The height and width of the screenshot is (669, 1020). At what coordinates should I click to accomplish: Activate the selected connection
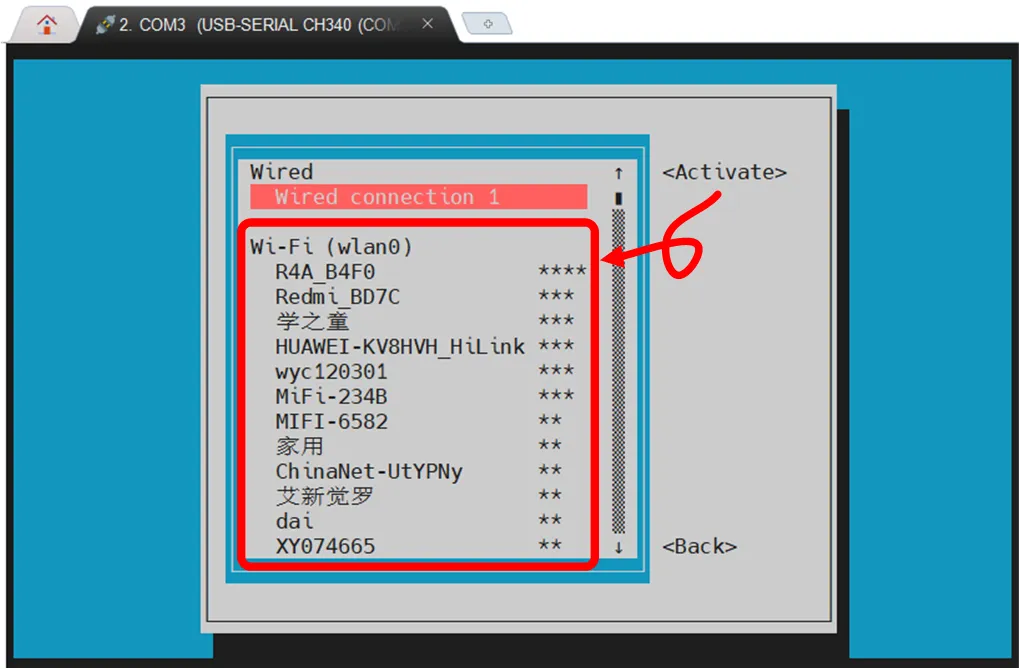[x=725, y=172]
